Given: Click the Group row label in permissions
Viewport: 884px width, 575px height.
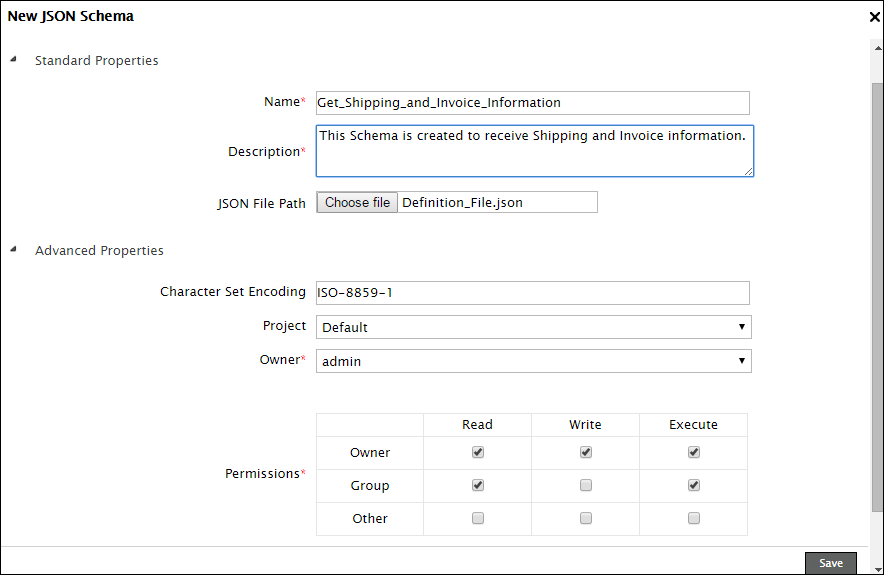Looking at the screenshot, I should click(370, 485).
